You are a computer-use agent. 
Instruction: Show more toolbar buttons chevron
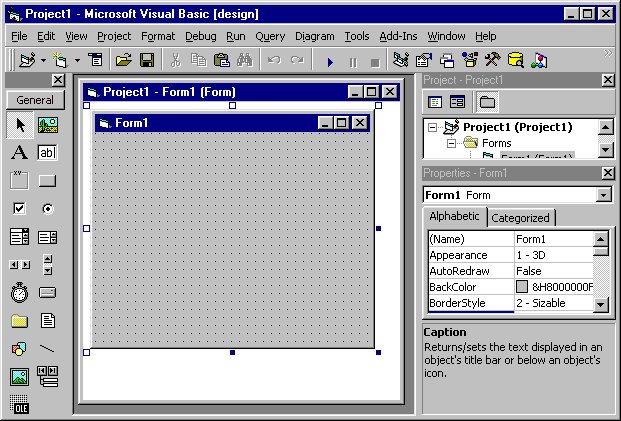(x=607, y=53)
